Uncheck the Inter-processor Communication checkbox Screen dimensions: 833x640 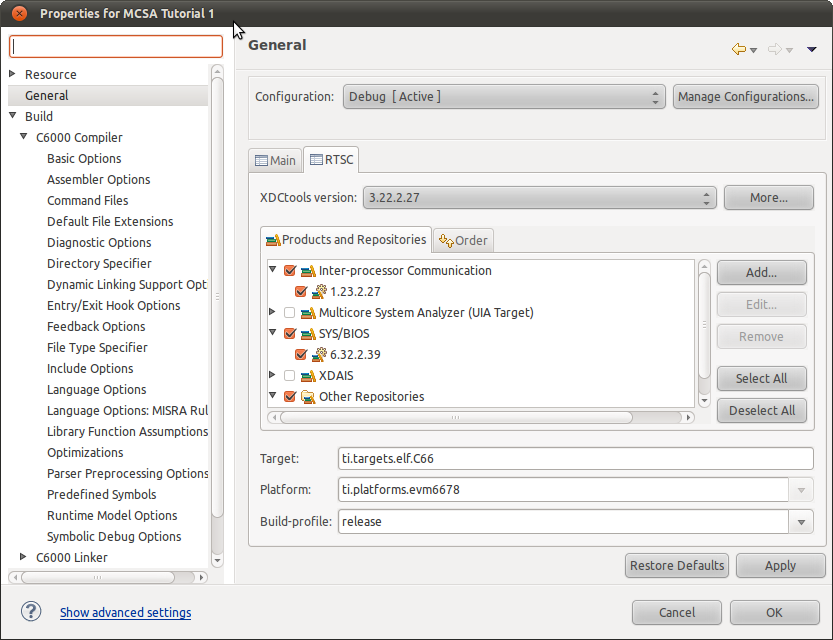[289, 270]
